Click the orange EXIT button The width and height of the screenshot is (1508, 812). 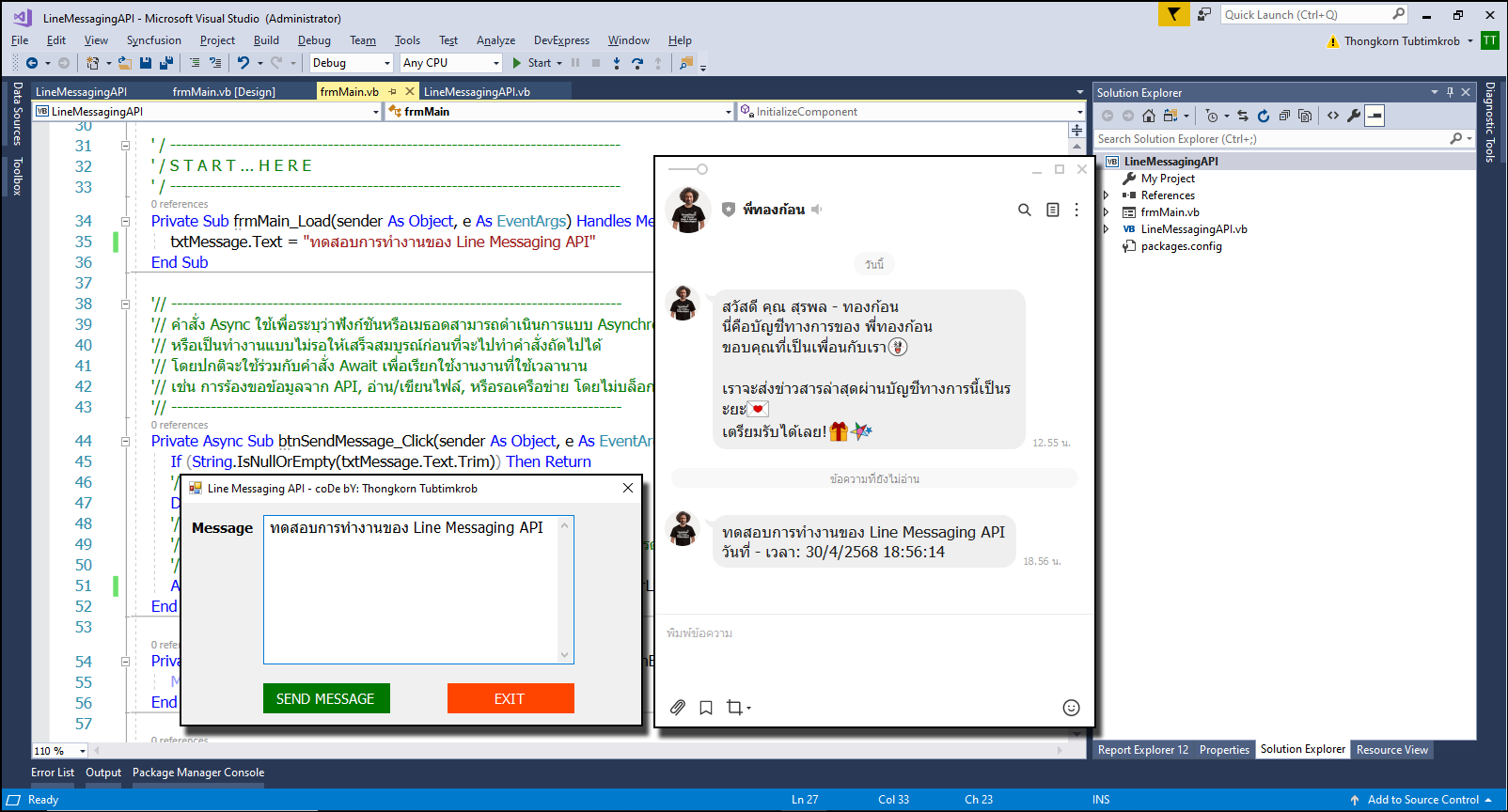[511, 698]
